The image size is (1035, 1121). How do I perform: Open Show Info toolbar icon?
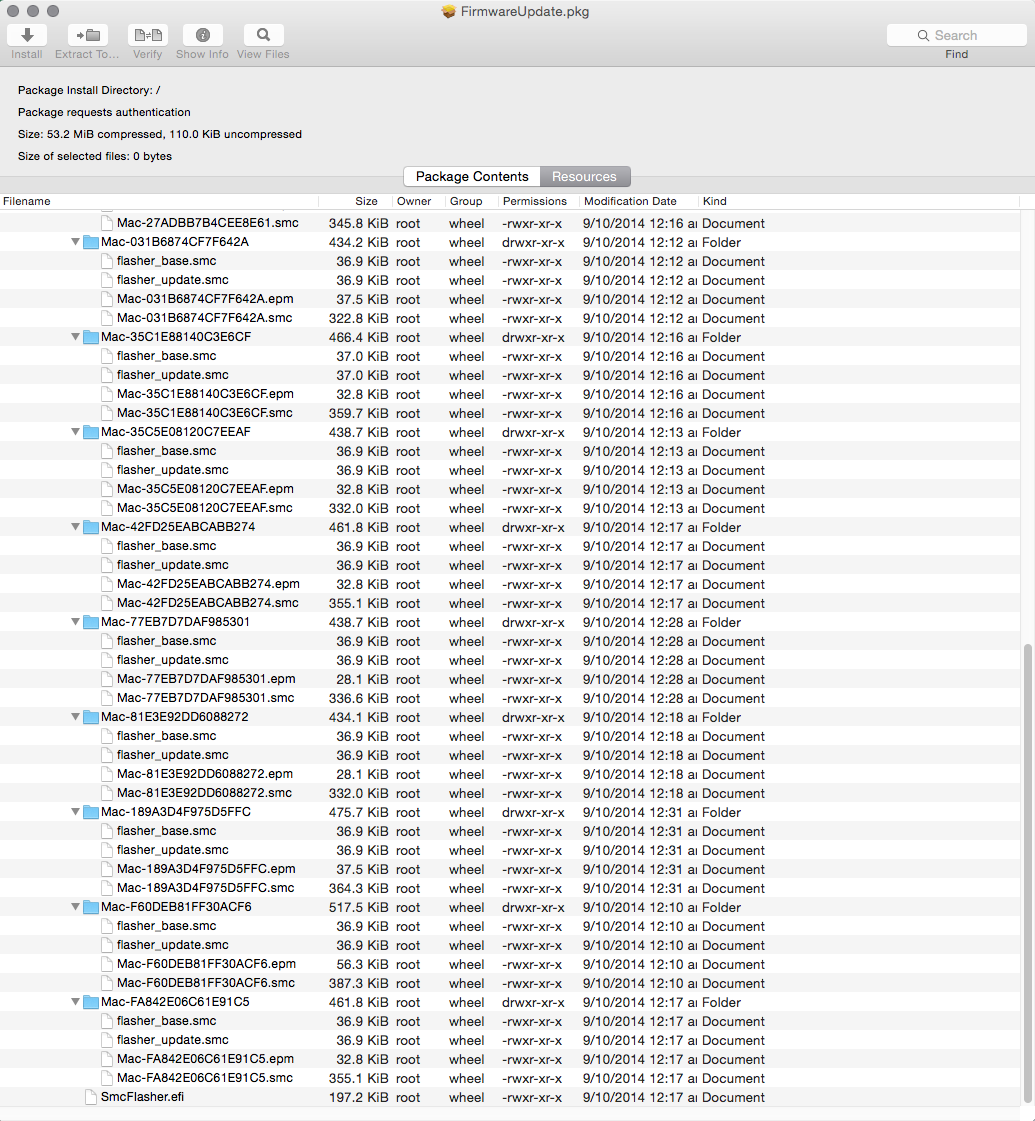click(x=203, y=34)
